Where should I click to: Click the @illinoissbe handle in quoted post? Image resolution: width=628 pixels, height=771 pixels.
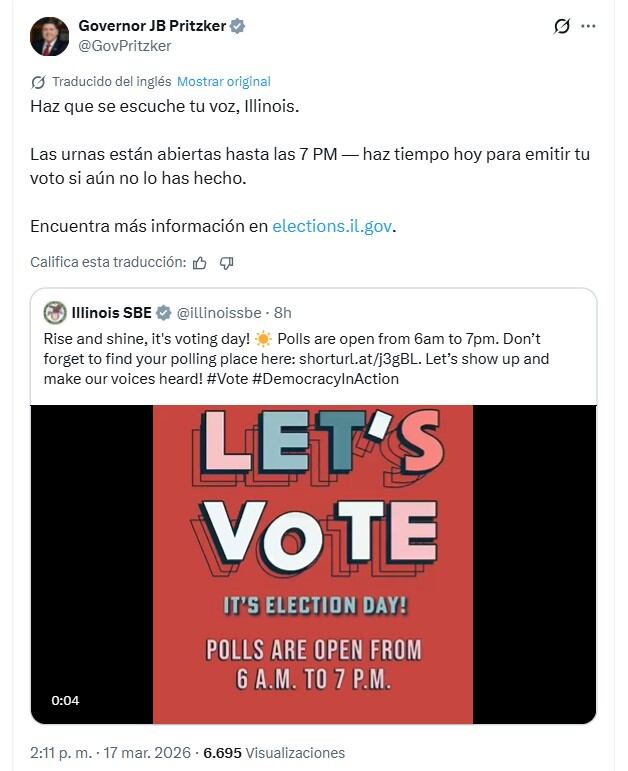(219, 313)
